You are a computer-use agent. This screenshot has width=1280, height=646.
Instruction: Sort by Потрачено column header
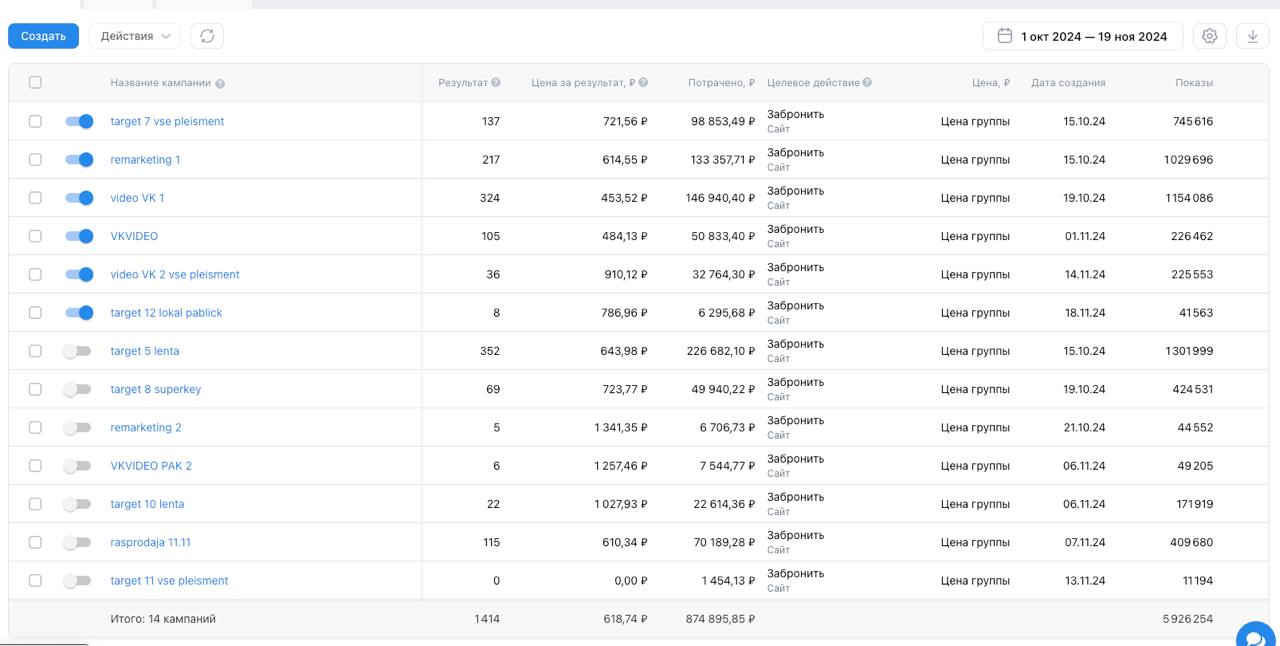[x=720, y=83]
